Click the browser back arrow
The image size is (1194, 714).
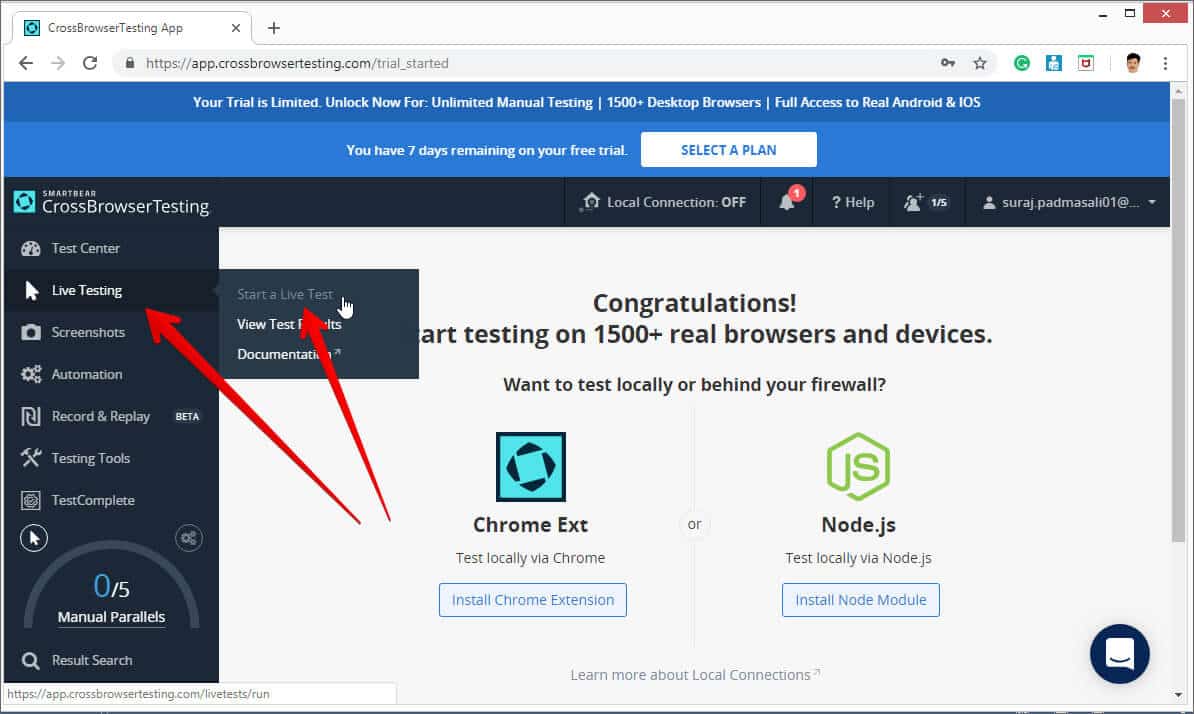point(26,63)
